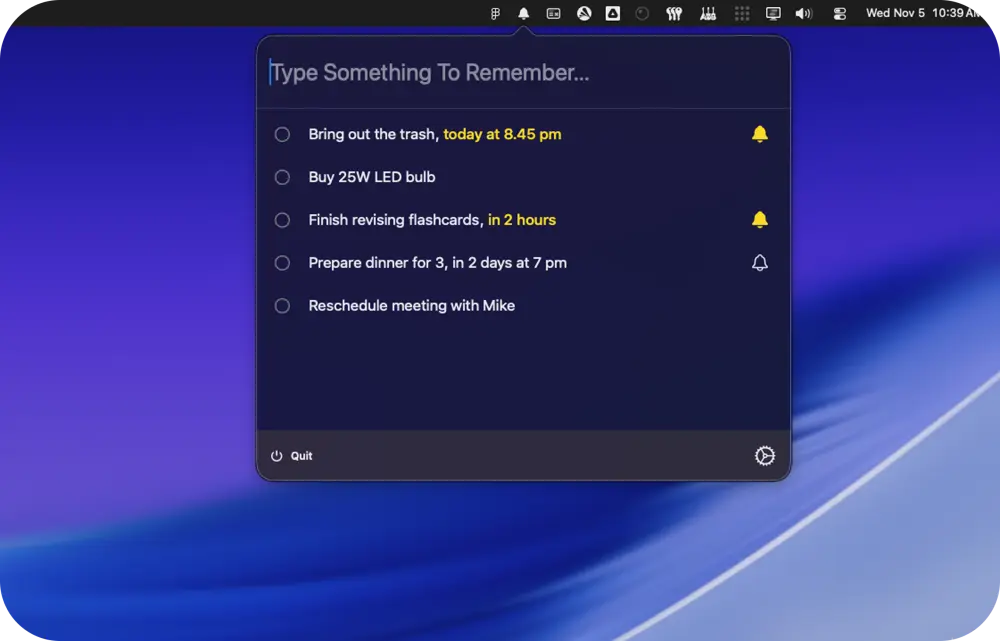1000x641 pixels.
Task: Select the 'Bring out the trash' task text
Action: (x=373, y=135)
